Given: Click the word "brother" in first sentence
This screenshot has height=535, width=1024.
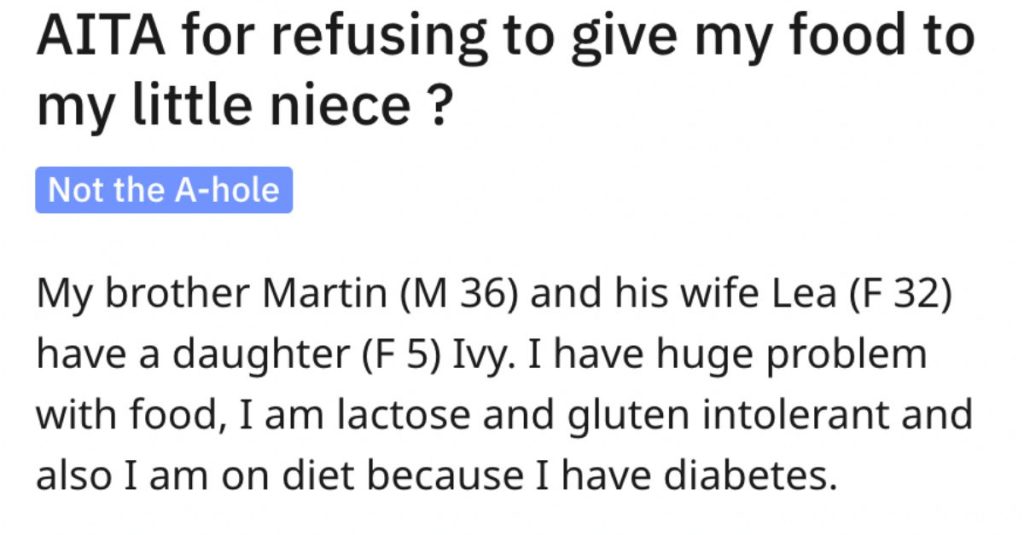Looking at the screenshot, I should click(x=178, y=293).
